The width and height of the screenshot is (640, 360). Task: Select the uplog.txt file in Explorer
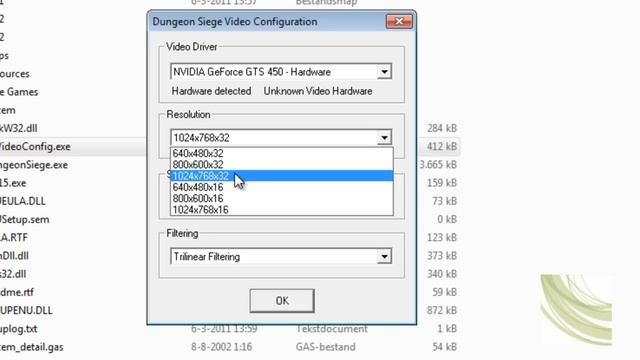(19, 329)
